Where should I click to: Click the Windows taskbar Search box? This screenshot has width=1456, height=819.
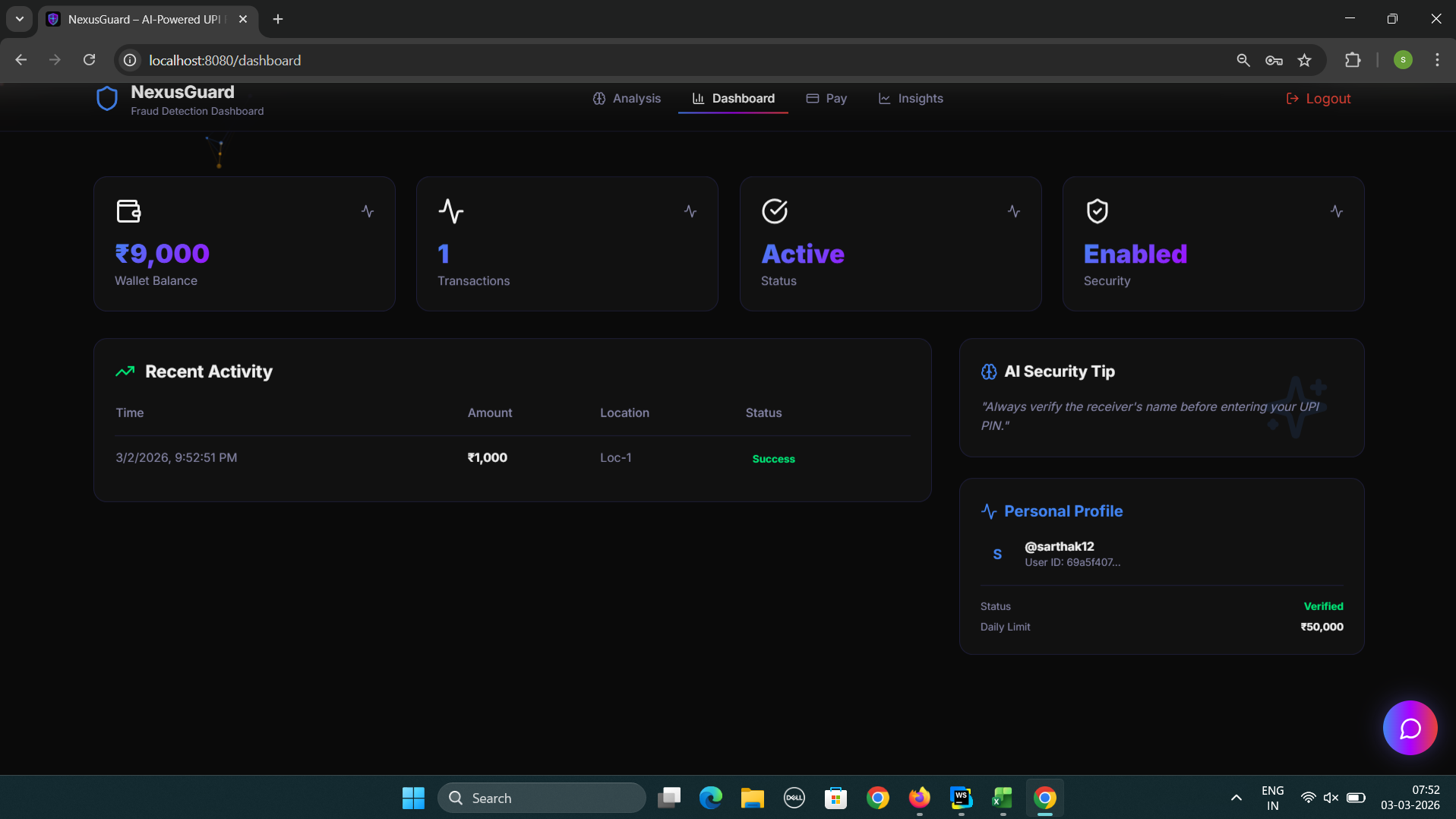point(542,798)
